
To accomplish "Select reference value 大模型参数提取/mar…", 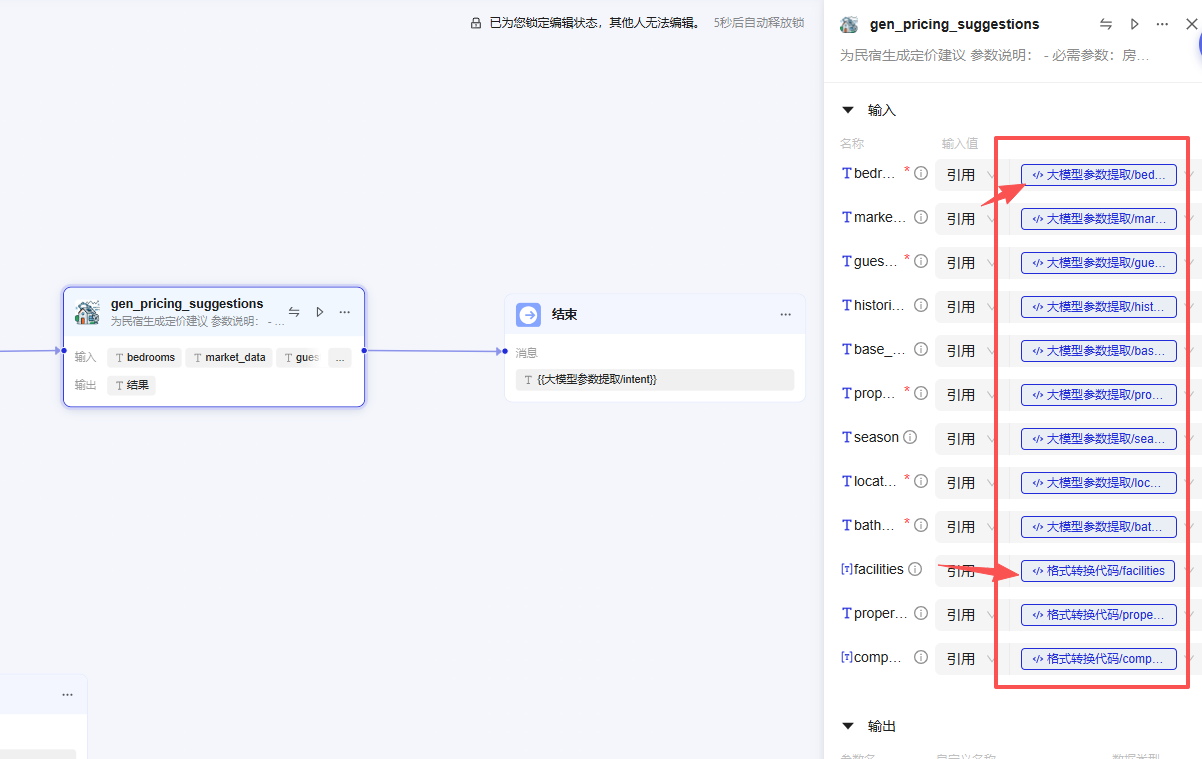I will click(x=1098, y=219).
